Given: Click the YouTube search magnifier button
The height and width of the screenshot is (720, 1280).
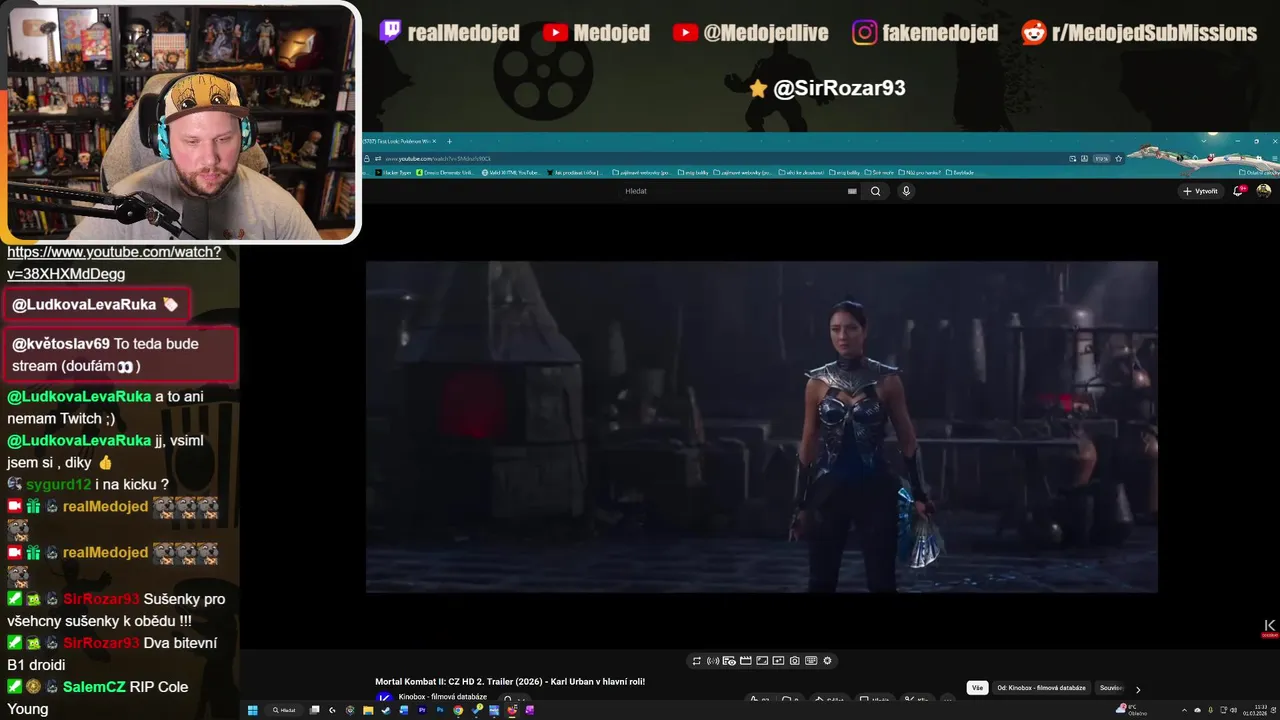Looking at the screenshot, I should click(875, 191).
